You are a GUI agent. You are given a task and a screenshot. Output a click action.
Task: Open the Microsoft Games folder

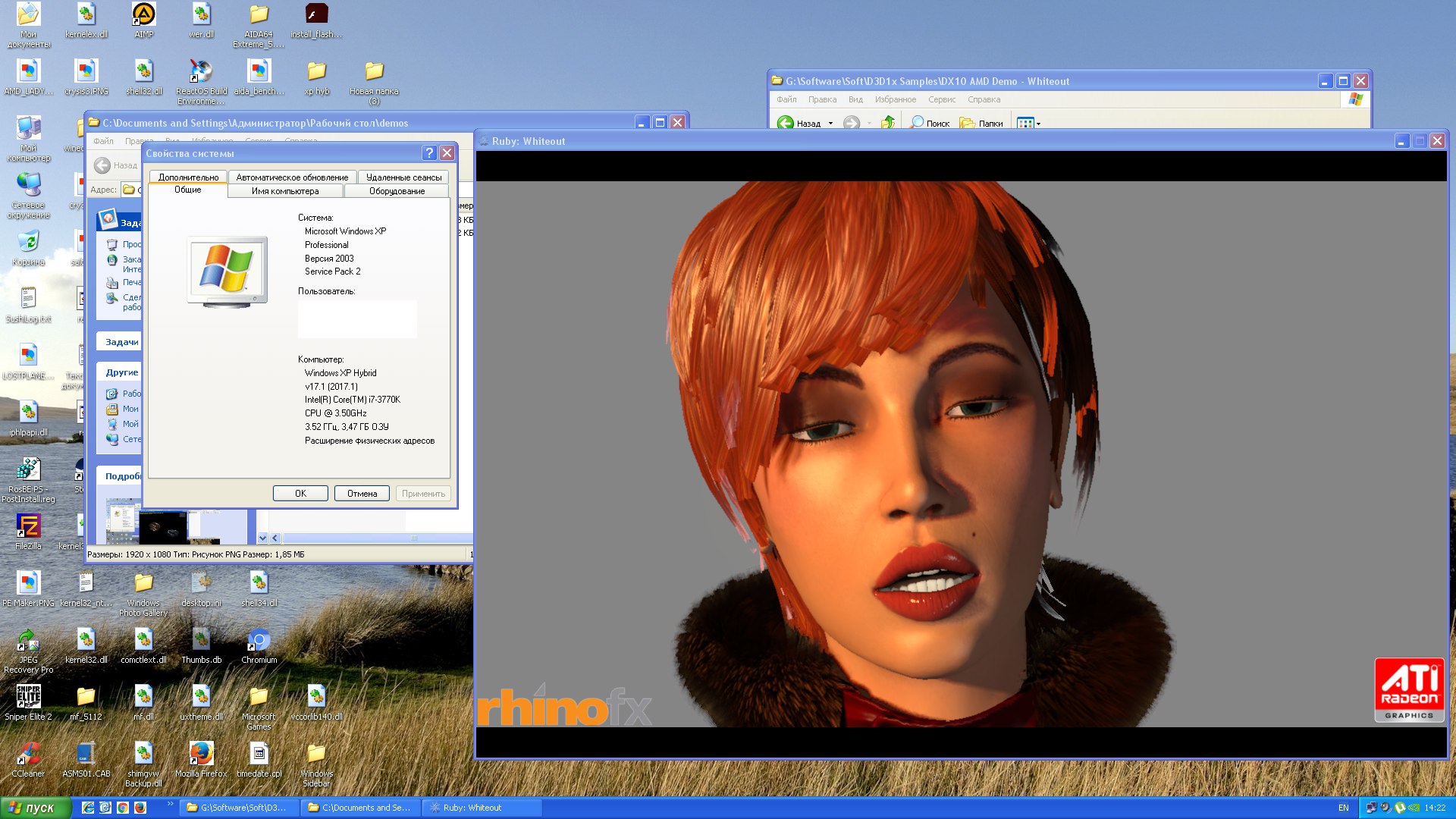click(x=259, y=708)
